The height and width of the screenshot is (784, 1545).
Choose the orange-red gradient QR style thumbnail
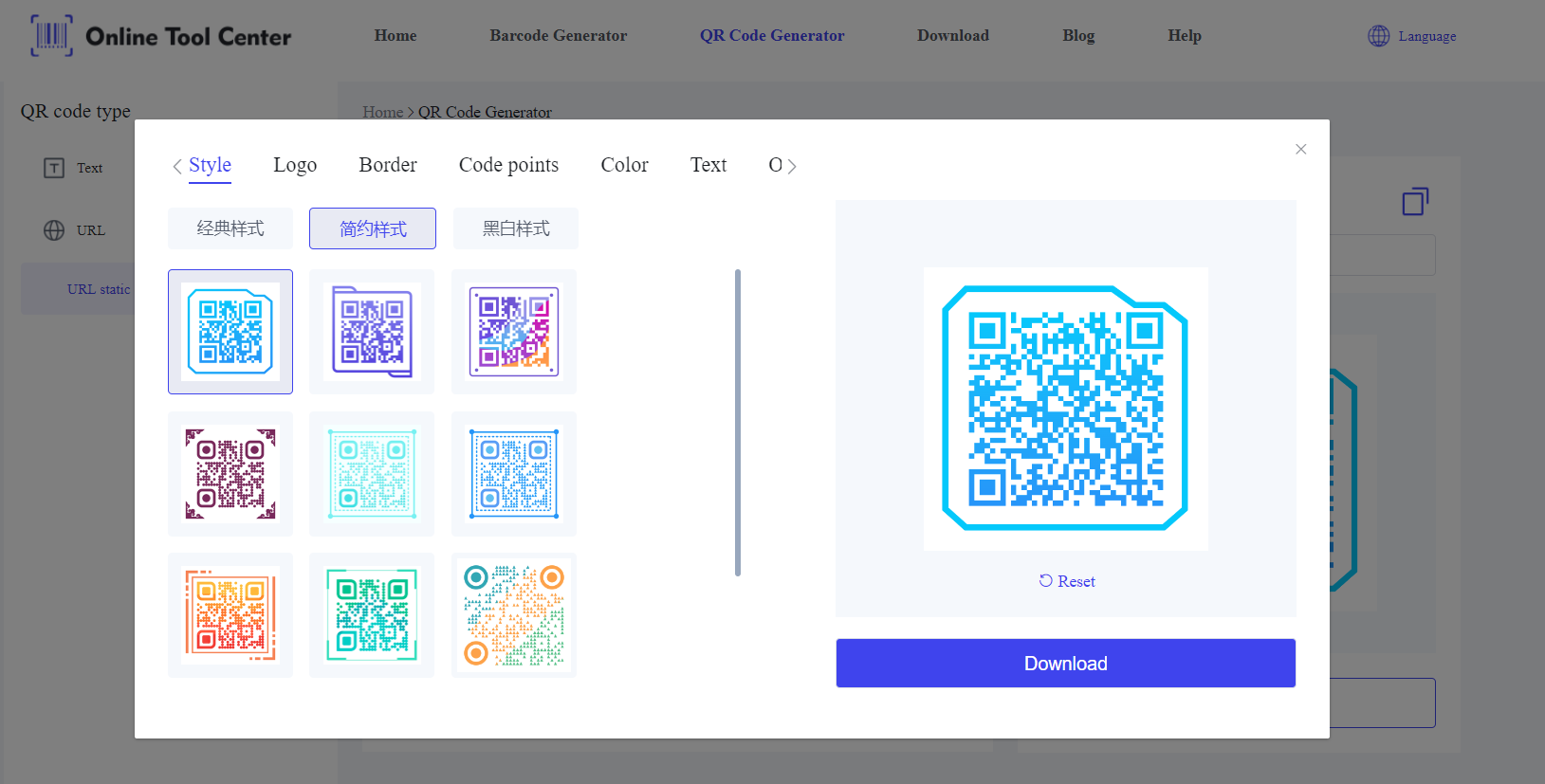[230, 615]
